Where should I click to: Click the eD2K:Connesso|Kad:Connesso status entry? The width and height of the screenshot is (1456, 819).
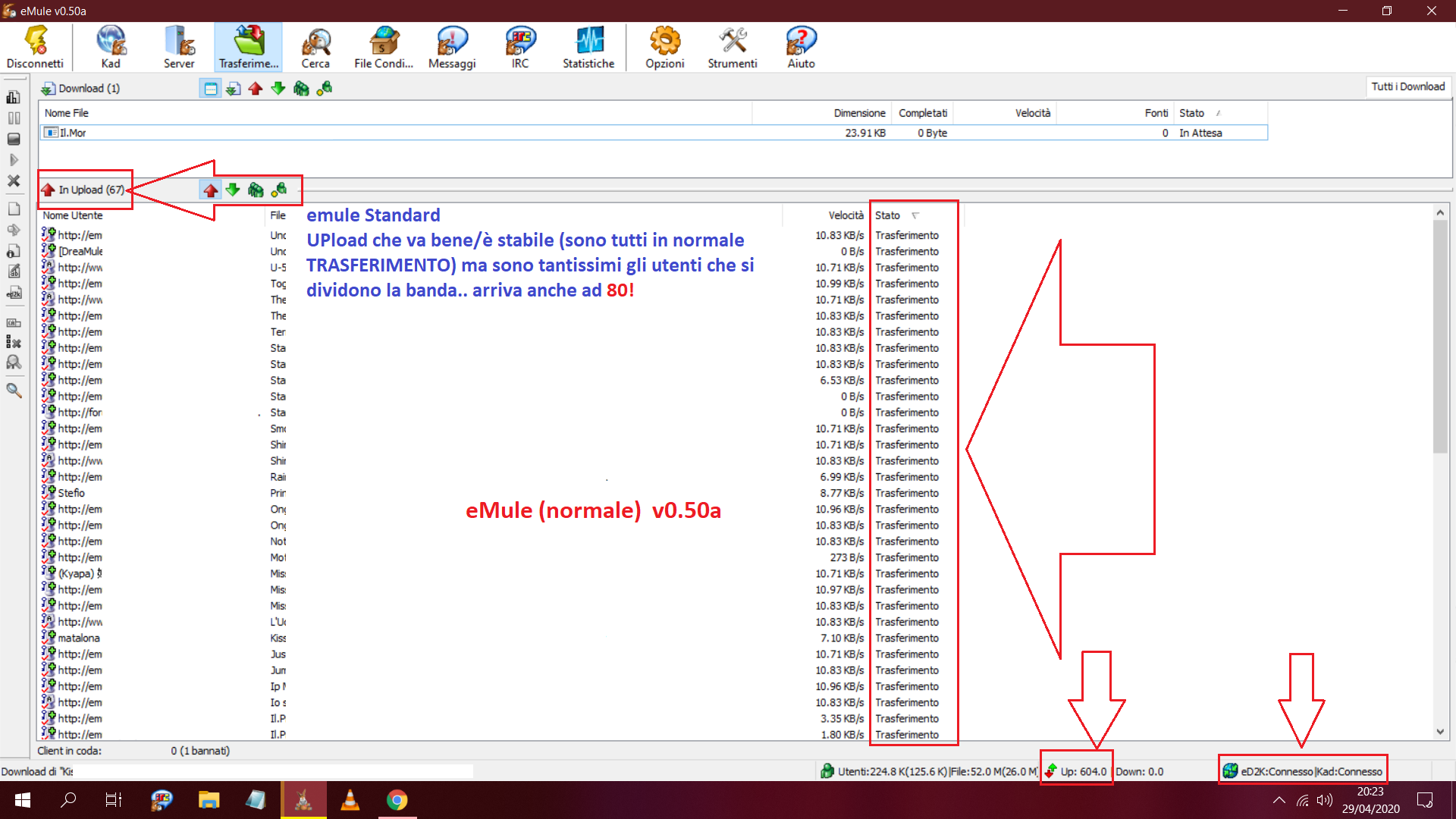(x=1303, y=771)
